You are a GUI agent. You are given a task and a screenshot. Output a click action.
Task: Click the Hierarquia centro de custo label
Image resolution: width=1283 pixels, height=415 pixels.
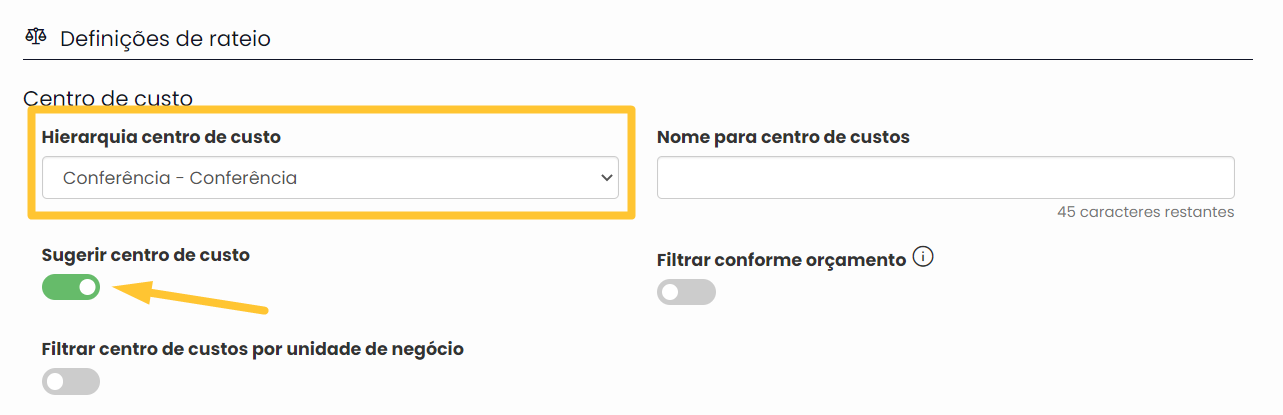pos(161,137)
